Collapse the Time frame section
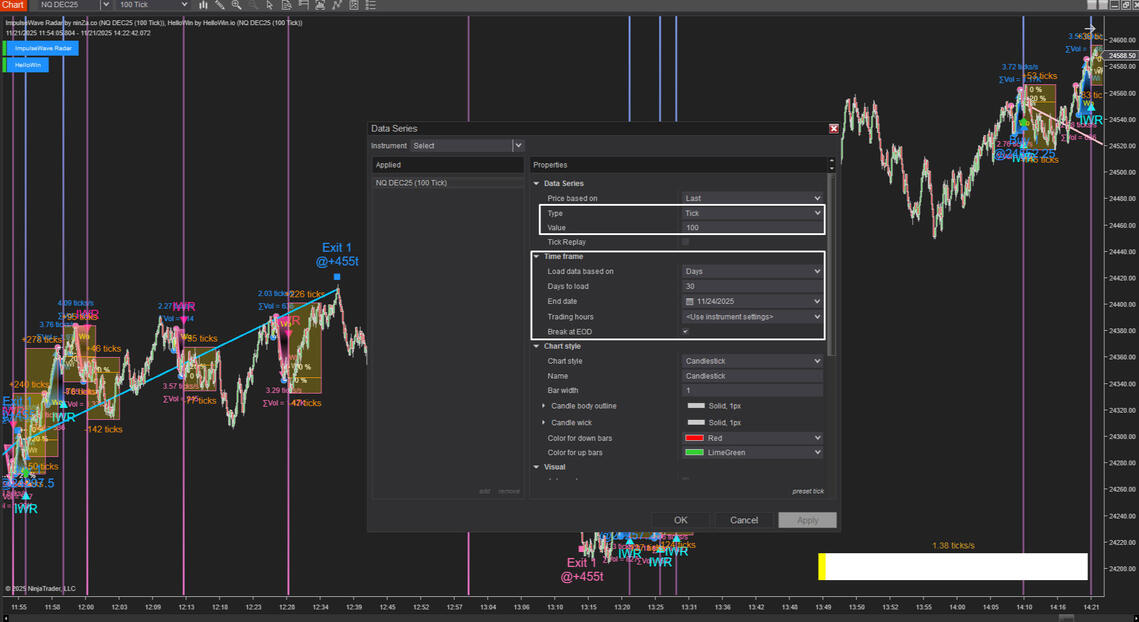Viewport: 1139px width, 622px height. tap(536, 257)
